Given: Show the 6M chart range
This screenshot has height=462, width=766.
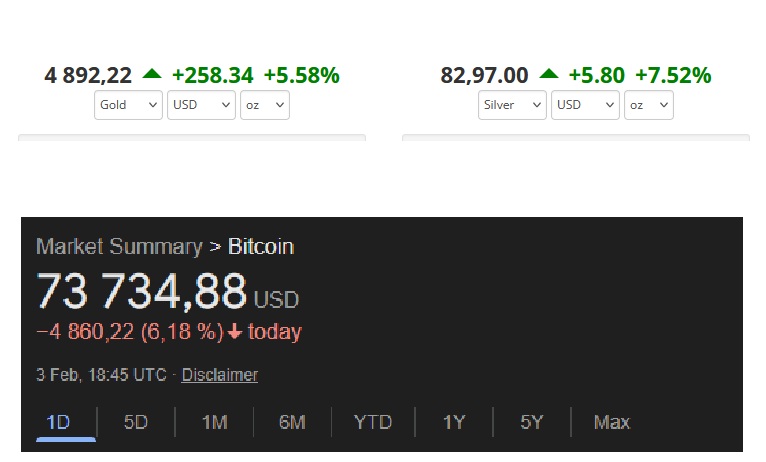Looking at the screenshot, I should (x=292, y=422).
